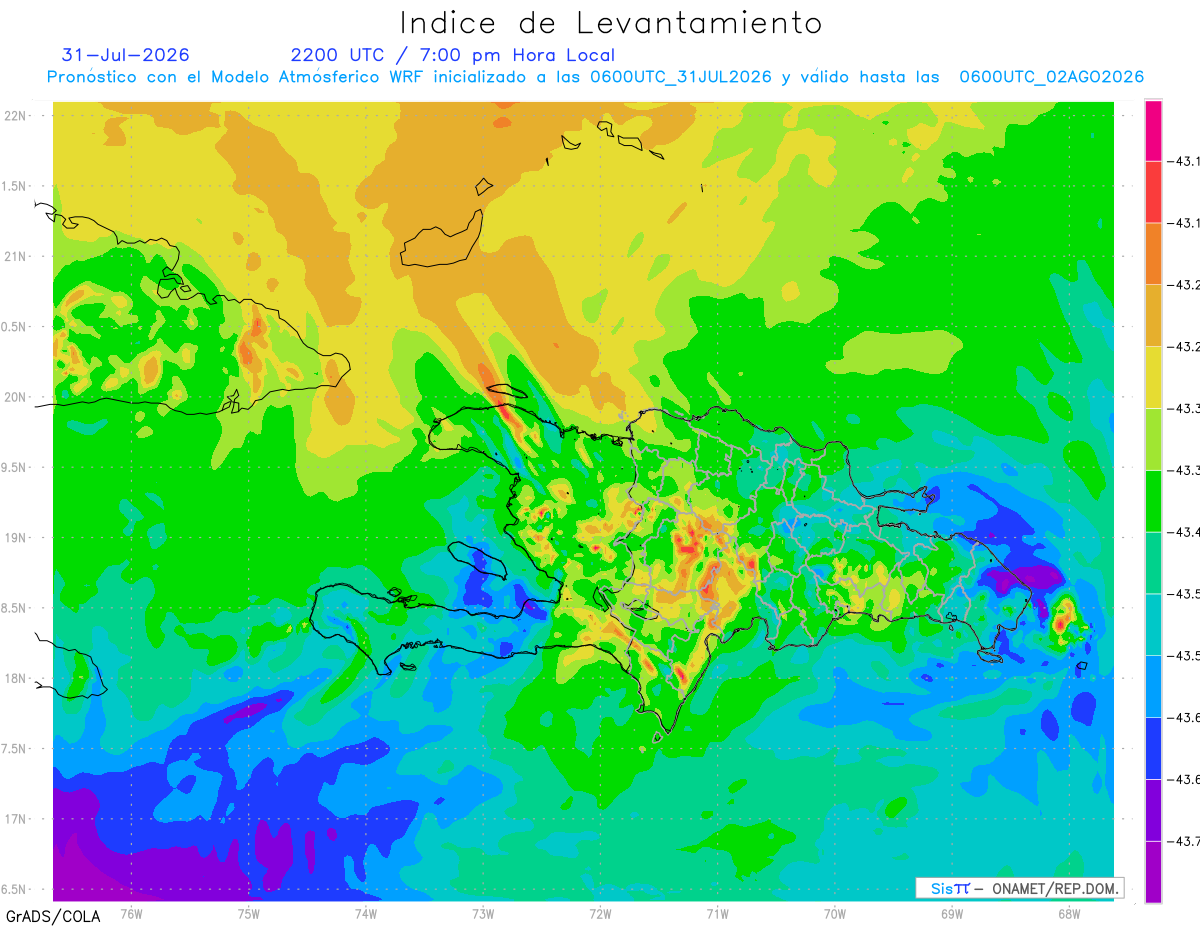Viewport: 1200px width, 927px height.
Task: Click the title 'Indice de Levantamiento'
Action: [x=611, y=22]
